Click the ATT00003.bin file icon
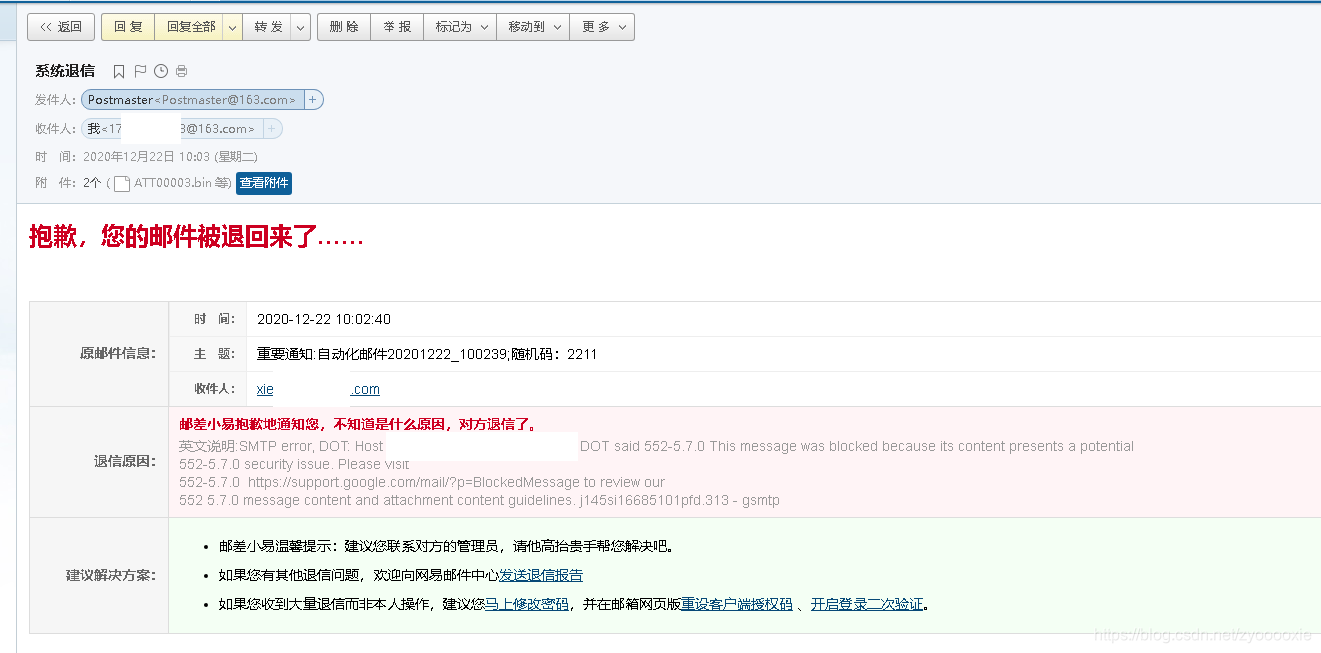Viewport: 1321px width, 653px height. point(122,184)
